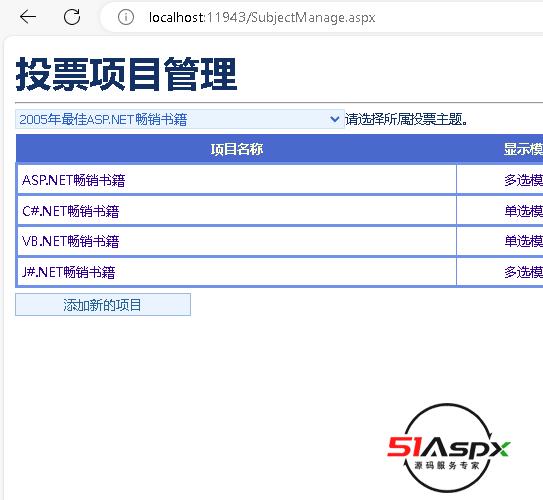This screenshot has height=500, width=543.
Task: Select the ASP.NET畅销书籍 row
Action: pos(279,179)
